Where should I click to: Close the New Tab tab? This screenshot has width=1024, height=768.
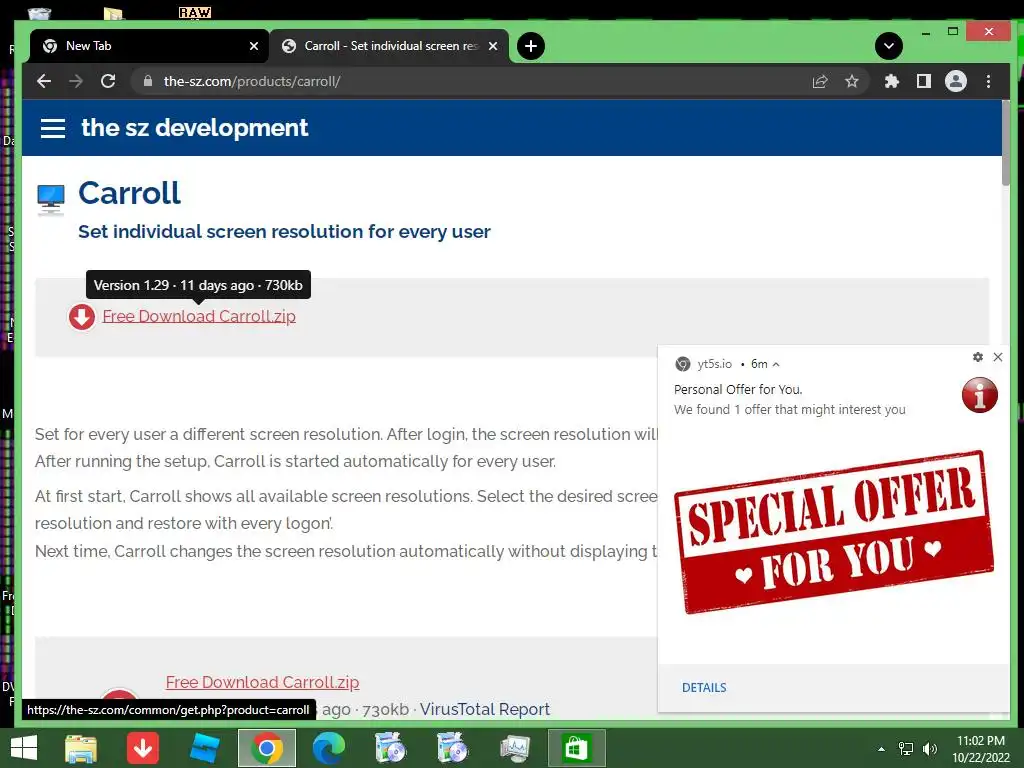click(x=254, y=46)
